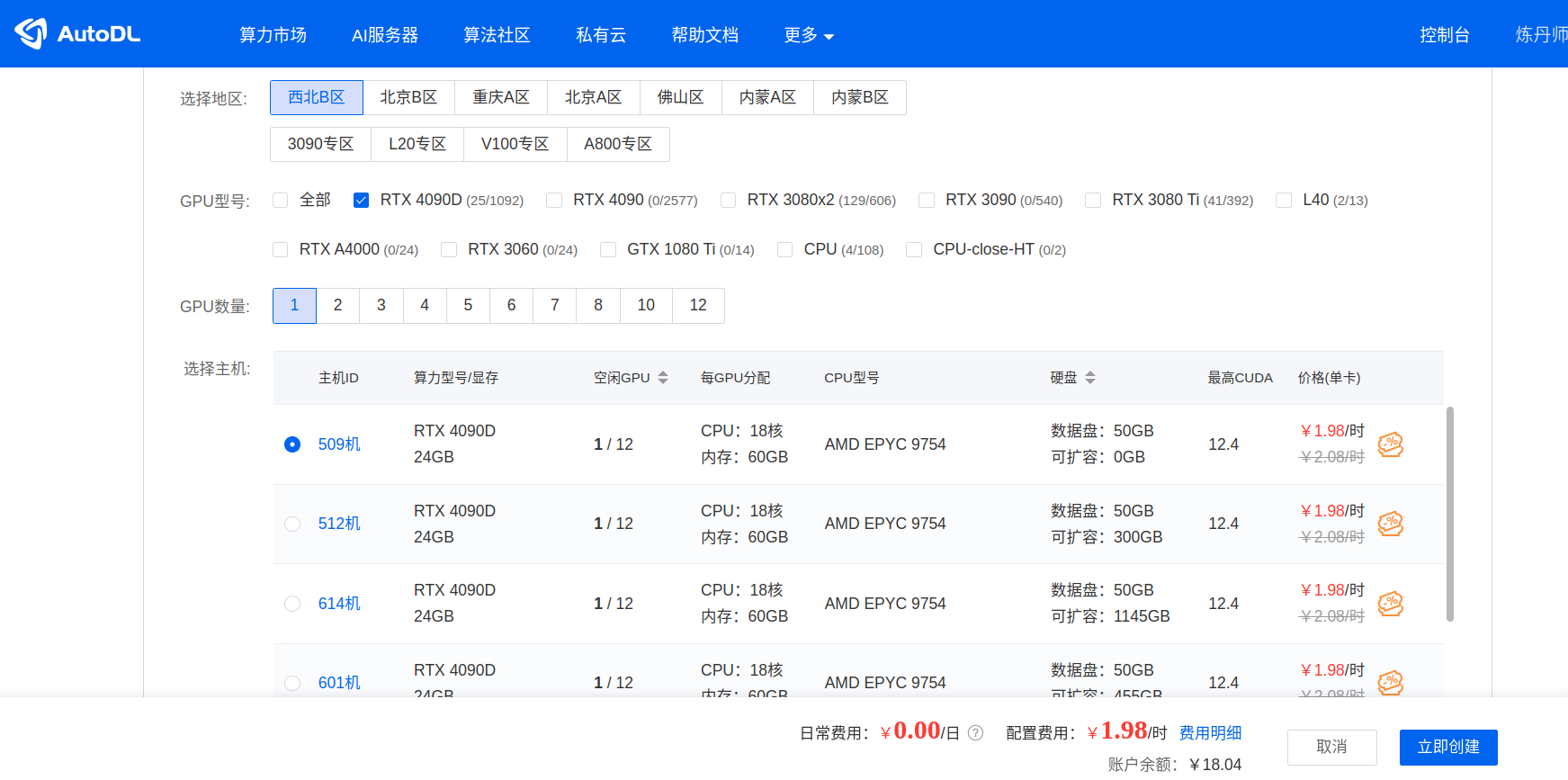Select the A800专区 region tab
1568x780 pixels.
click(x=617, y=144)
